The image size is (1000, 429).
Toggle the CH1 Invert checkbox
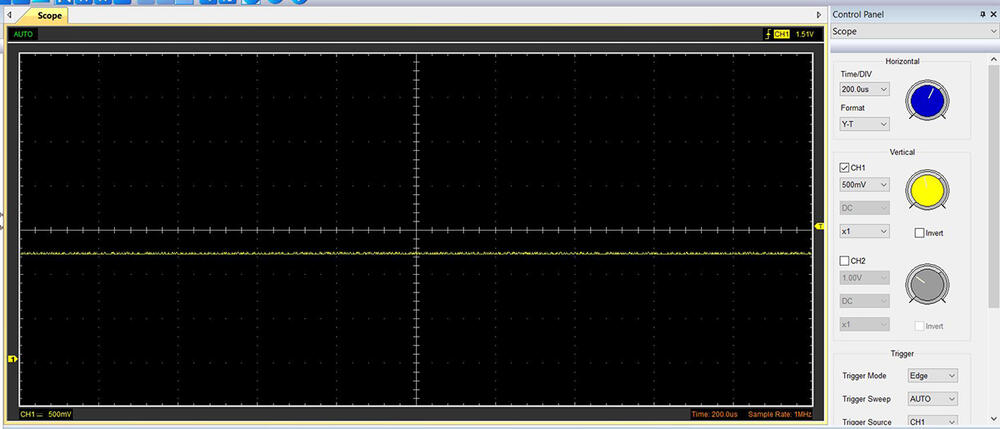coord(920,233)
